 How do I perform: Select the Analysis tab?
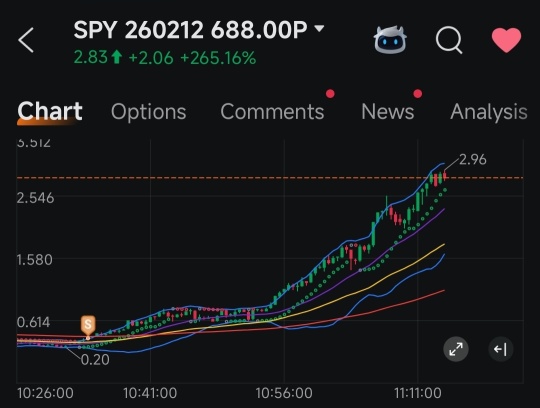tap(489, 112)
